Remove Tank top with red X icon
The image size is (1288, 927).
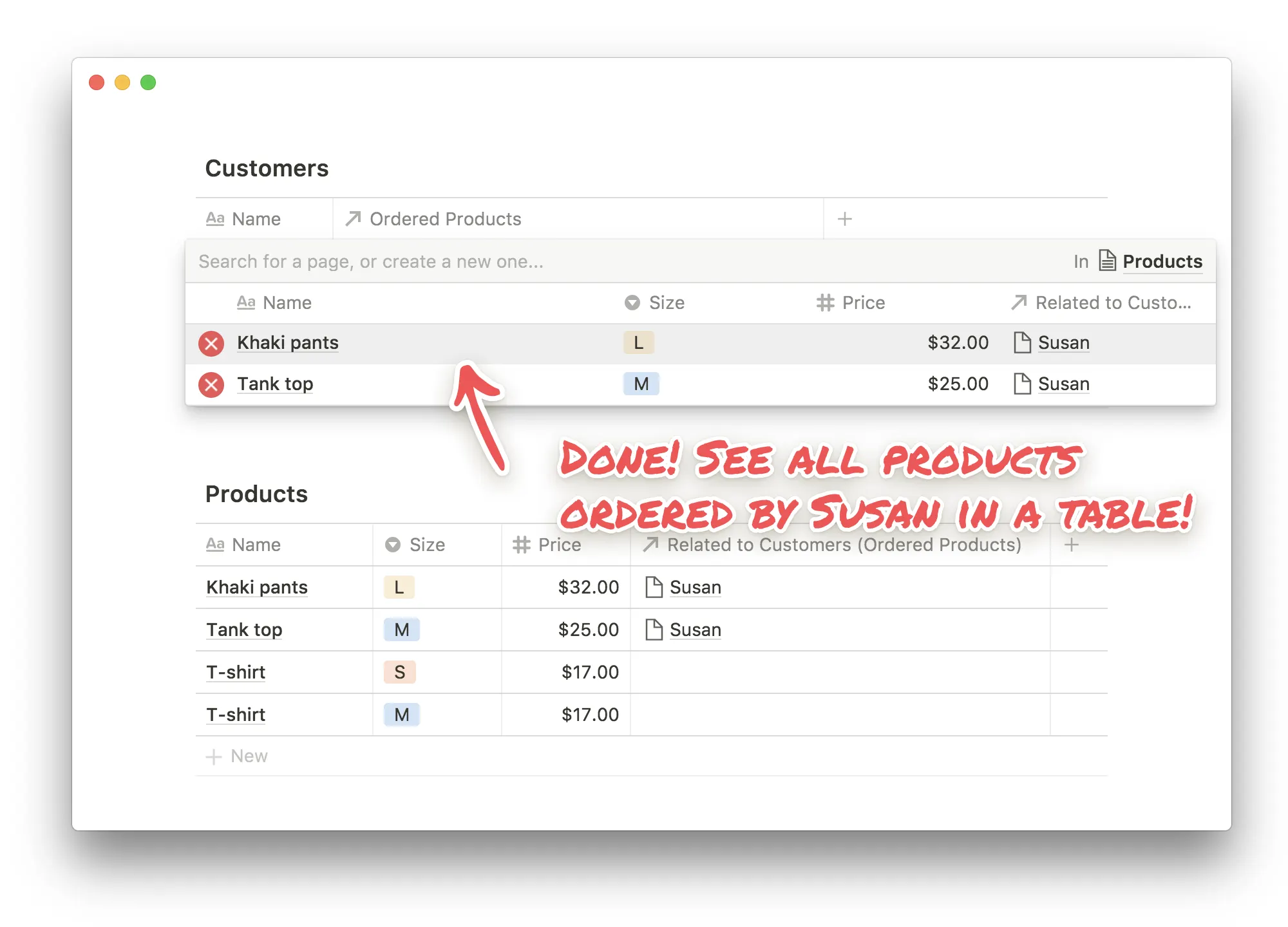(211, 384)
